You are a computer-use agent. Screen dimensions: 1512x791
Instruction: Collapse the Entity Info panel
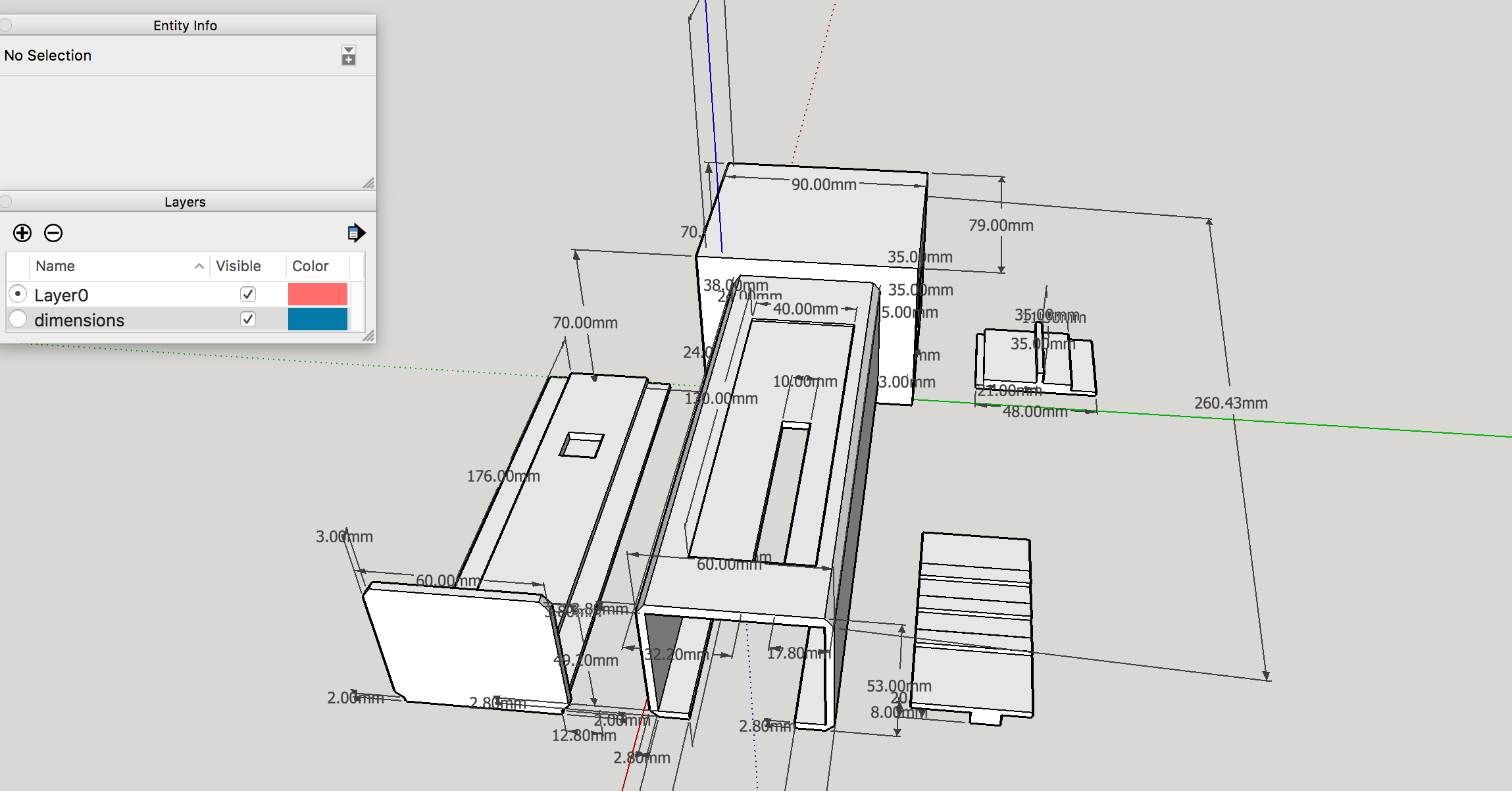5,24
